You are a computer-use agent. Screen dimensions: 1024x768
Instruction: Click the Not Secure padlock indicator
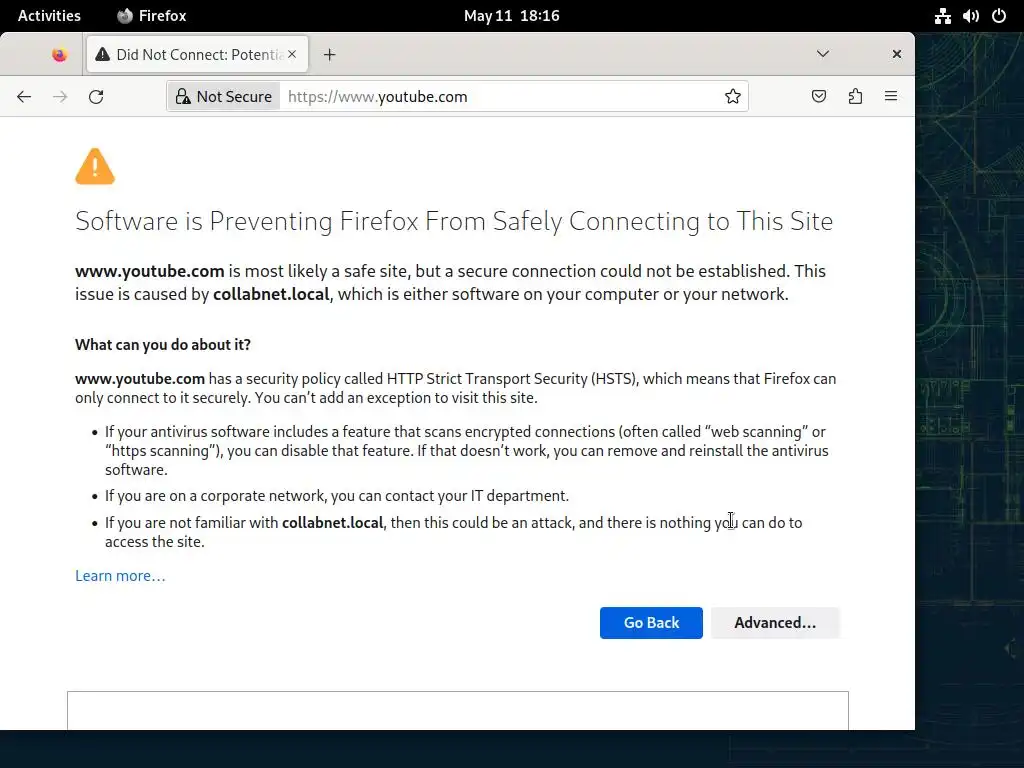point(223,97)
